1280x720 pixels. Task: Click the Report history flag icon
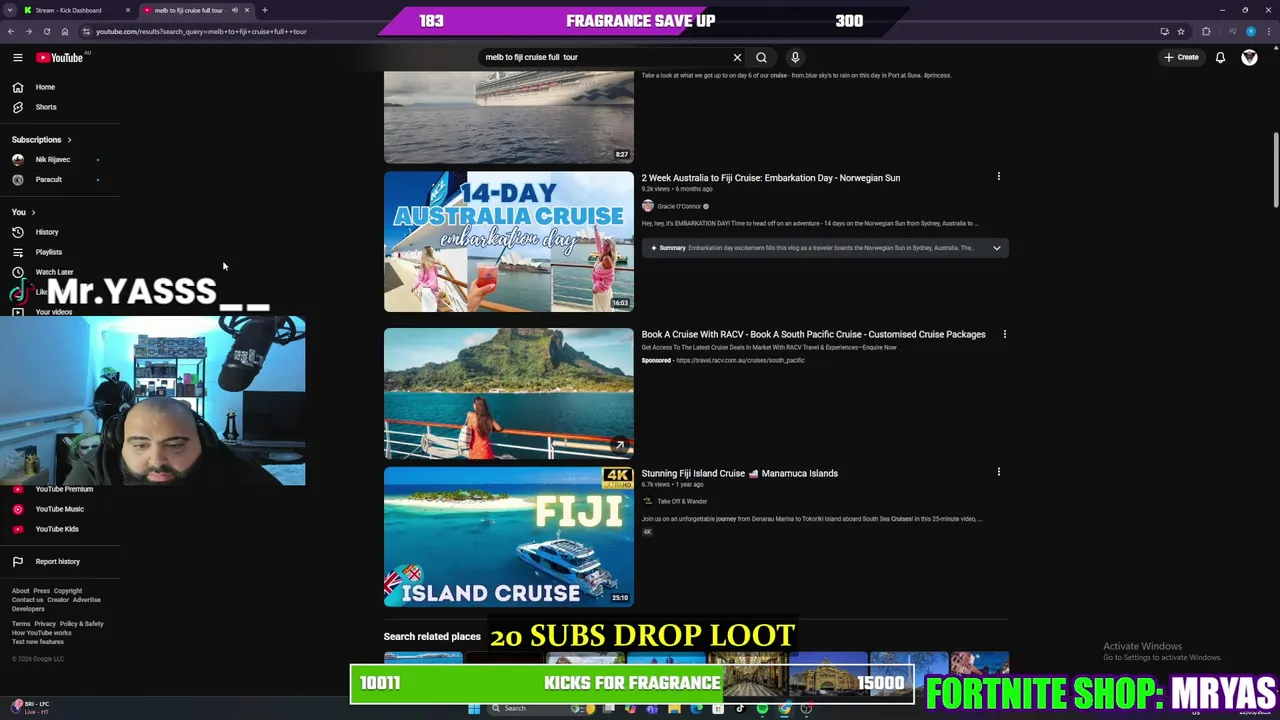17,561
